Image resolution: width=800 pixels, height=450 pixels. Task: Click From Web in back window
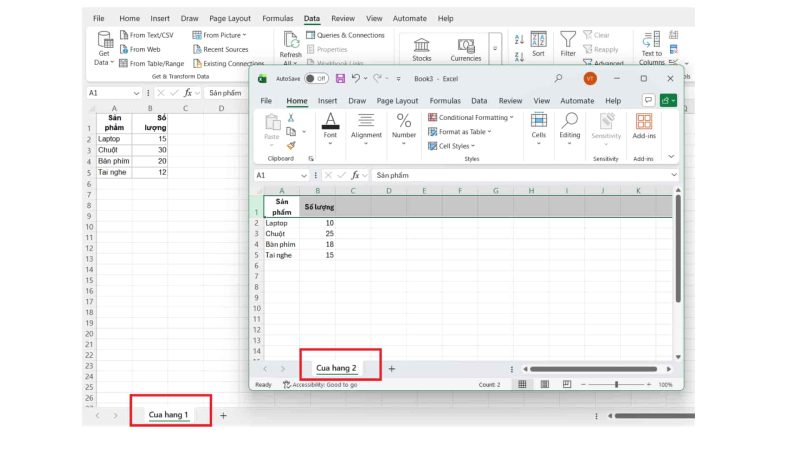[x=140, y=49]
